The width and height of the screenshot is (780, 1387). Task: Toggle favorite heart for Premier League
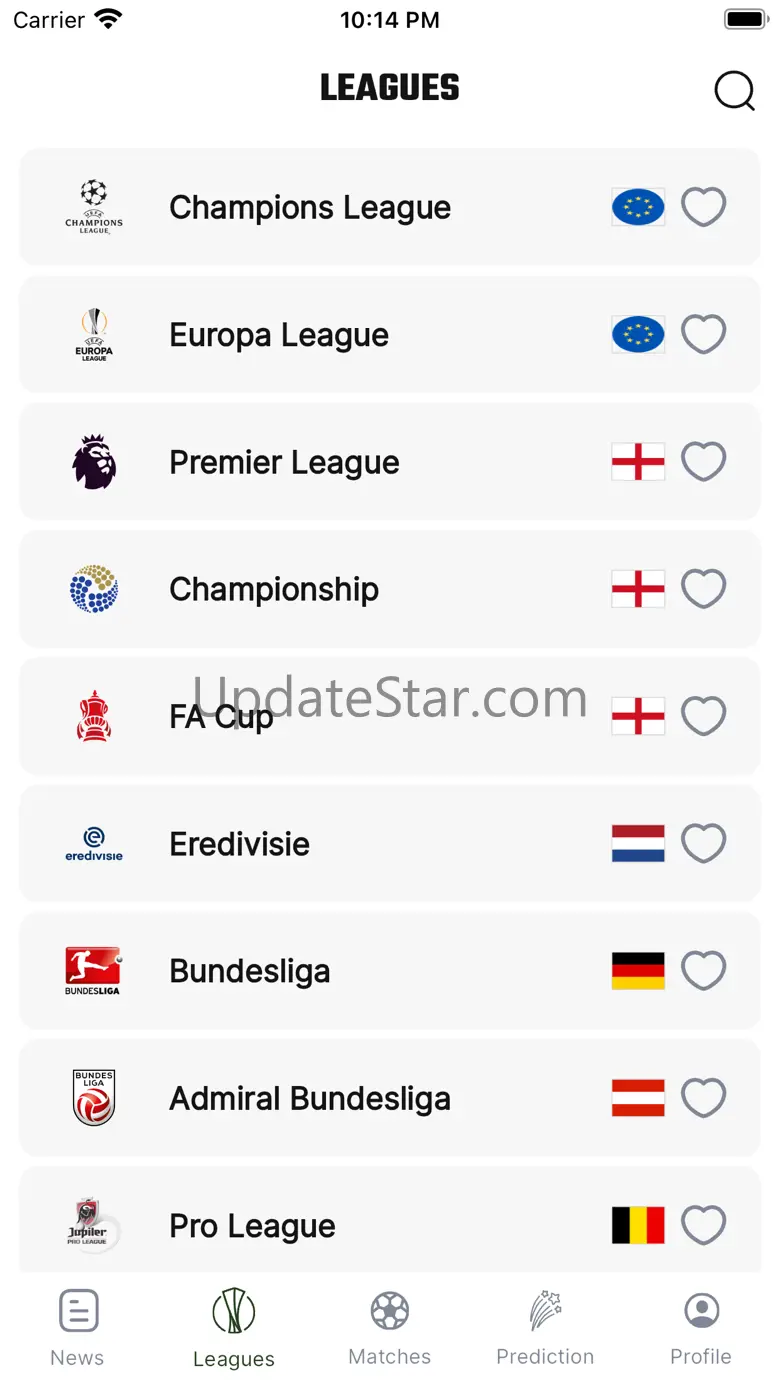703,462
